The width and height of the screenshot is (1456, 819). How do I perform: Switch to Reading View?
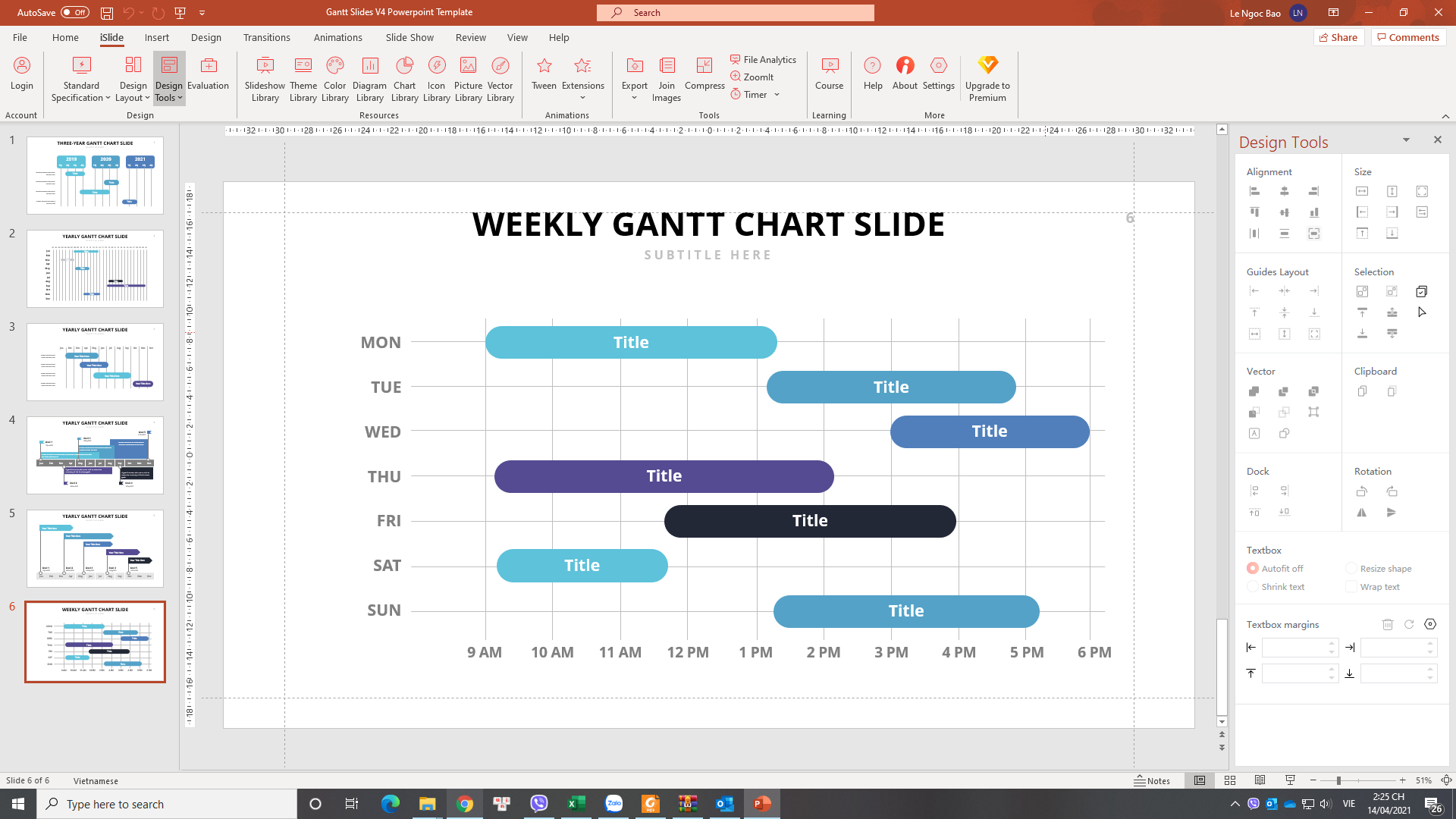pos(1260,780)
